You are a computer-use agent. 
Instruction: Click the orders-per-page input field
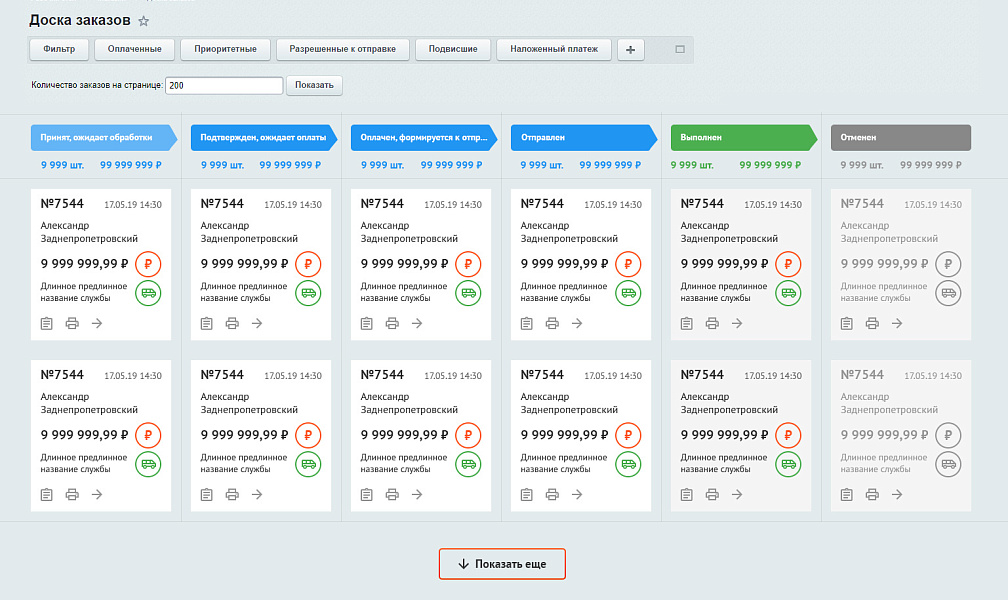point(224,86)
